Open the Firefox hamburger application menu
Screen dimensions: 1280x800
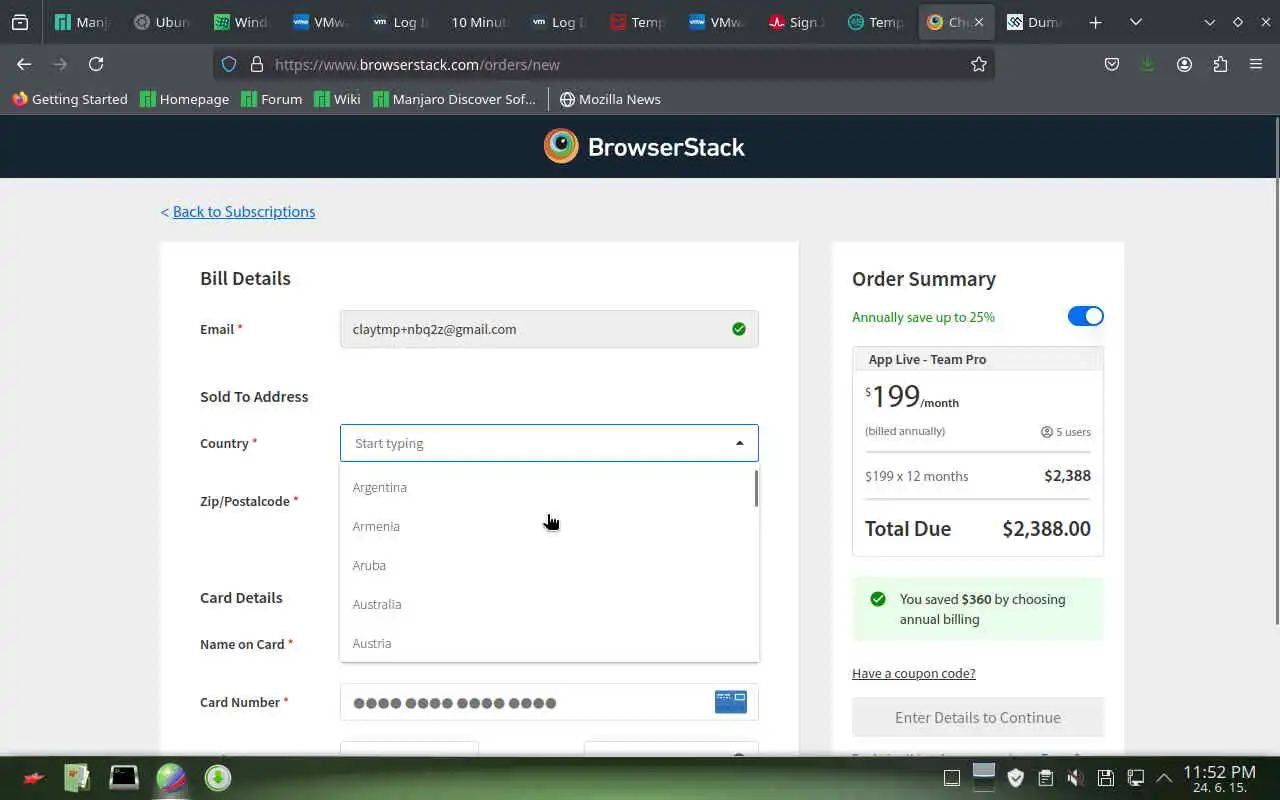1256,64
